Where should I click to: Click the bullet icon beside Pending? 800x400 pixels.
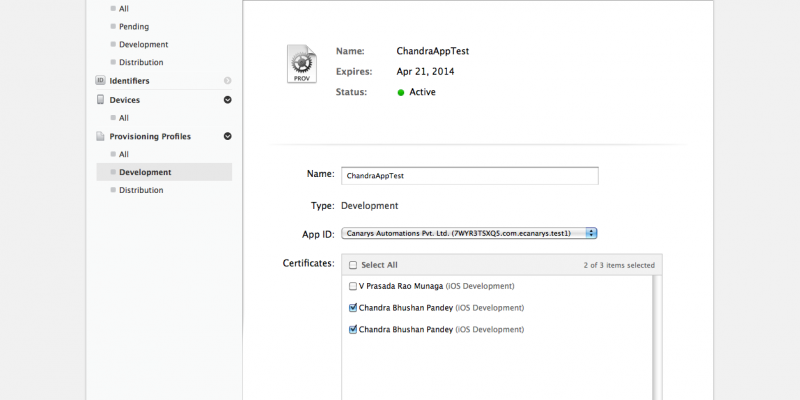(x=113, y=26)
